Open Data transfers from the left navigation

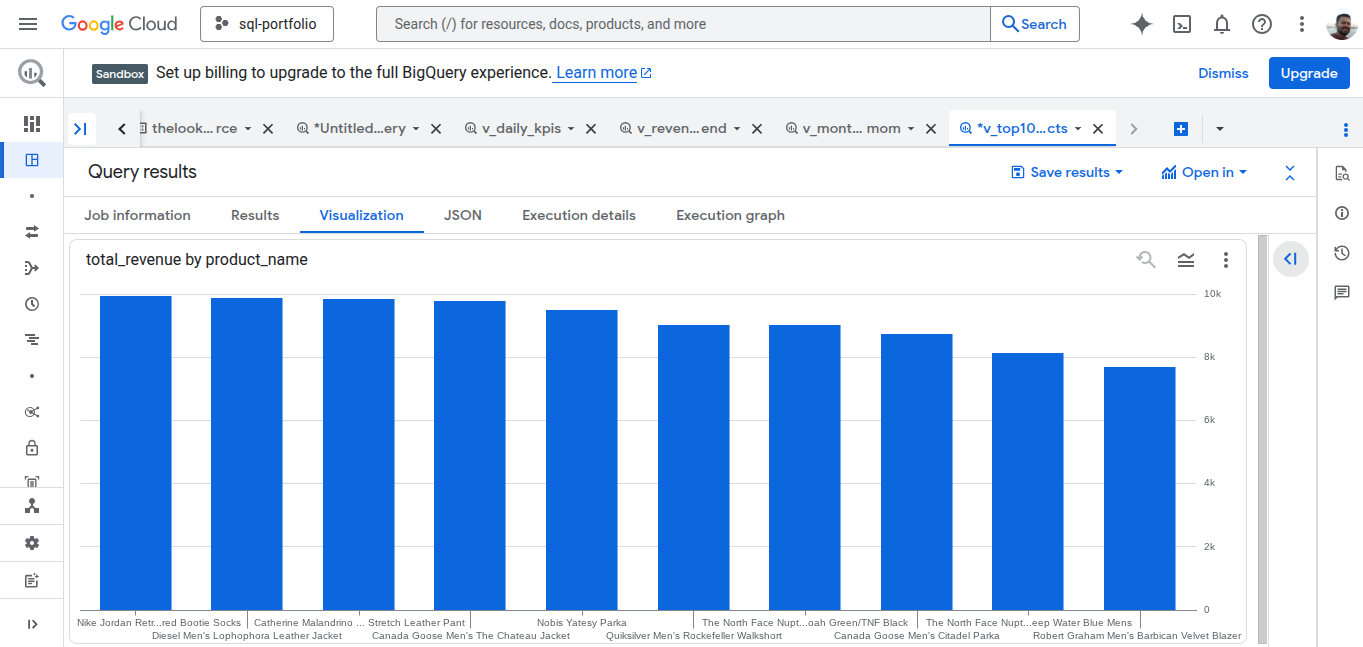[x=31, y=231]
